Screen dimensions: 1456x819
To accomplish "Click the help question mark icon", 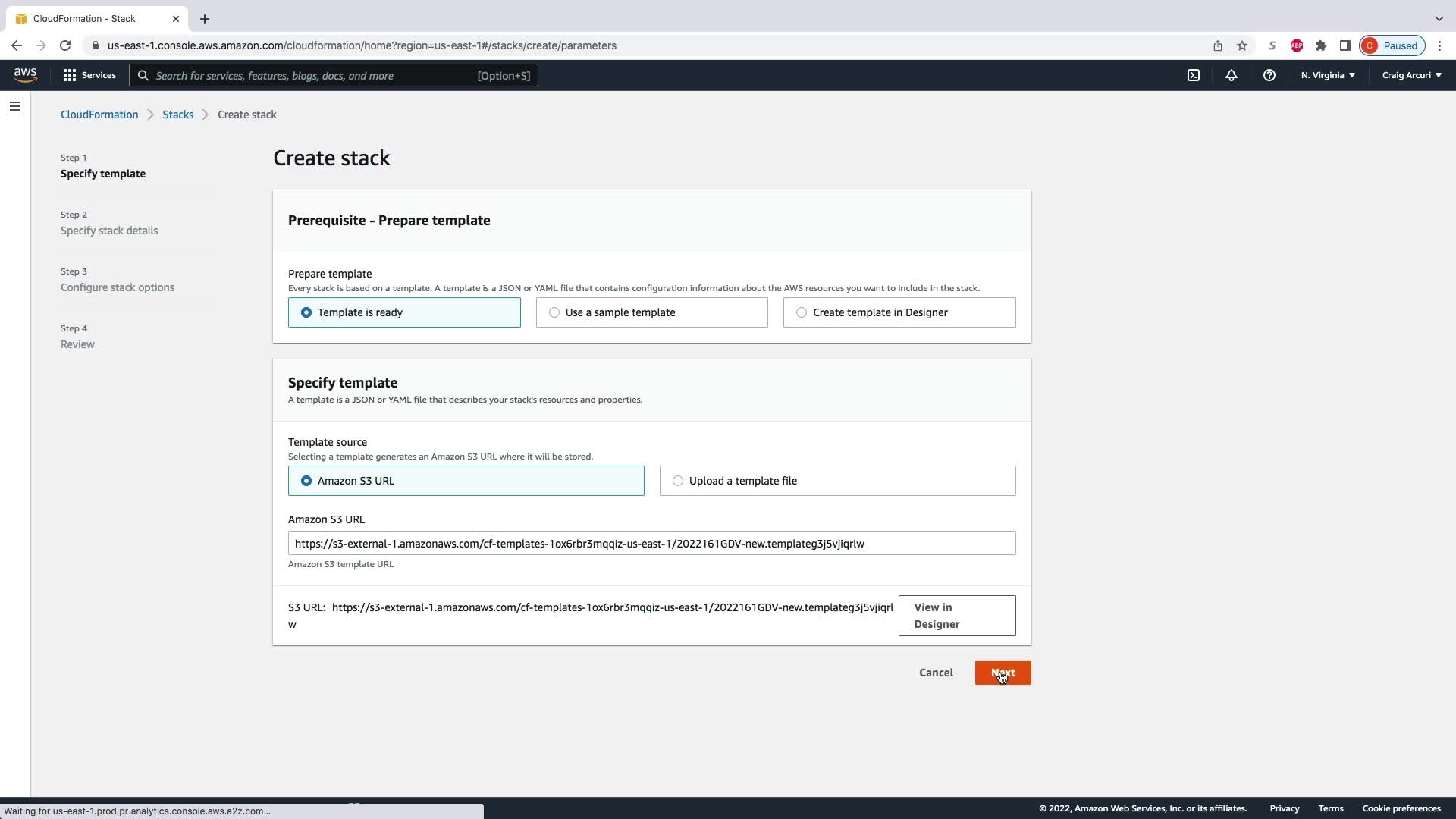I will pyautogui.click(x=1269, y=75).
